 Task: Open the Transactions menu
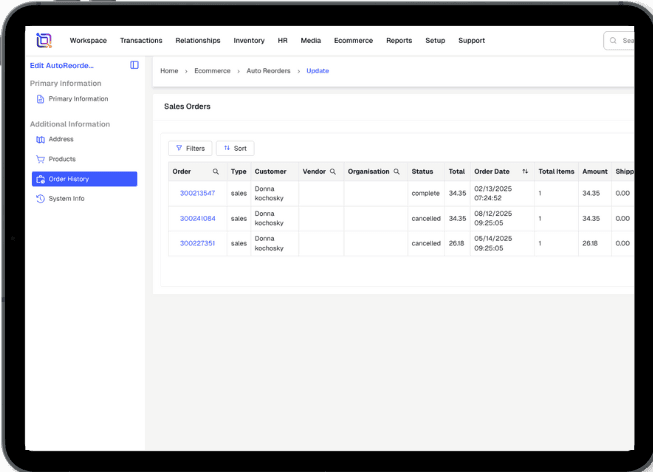141,41
